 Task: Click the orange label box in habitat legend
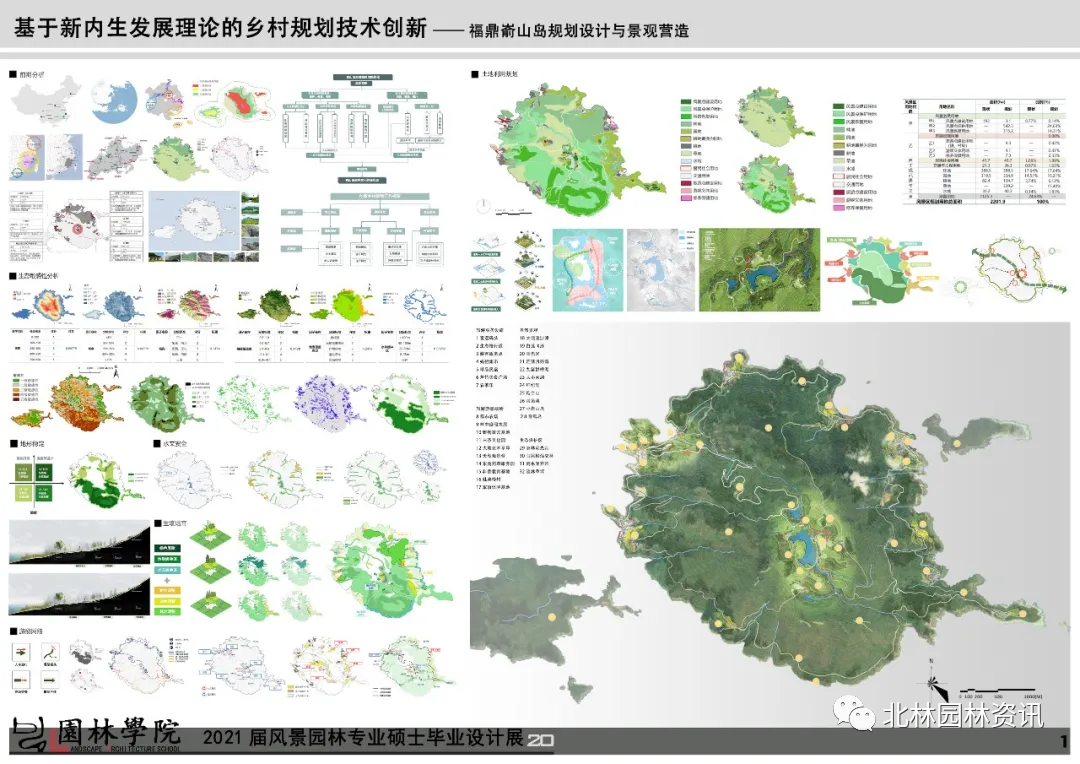[167, 590]
